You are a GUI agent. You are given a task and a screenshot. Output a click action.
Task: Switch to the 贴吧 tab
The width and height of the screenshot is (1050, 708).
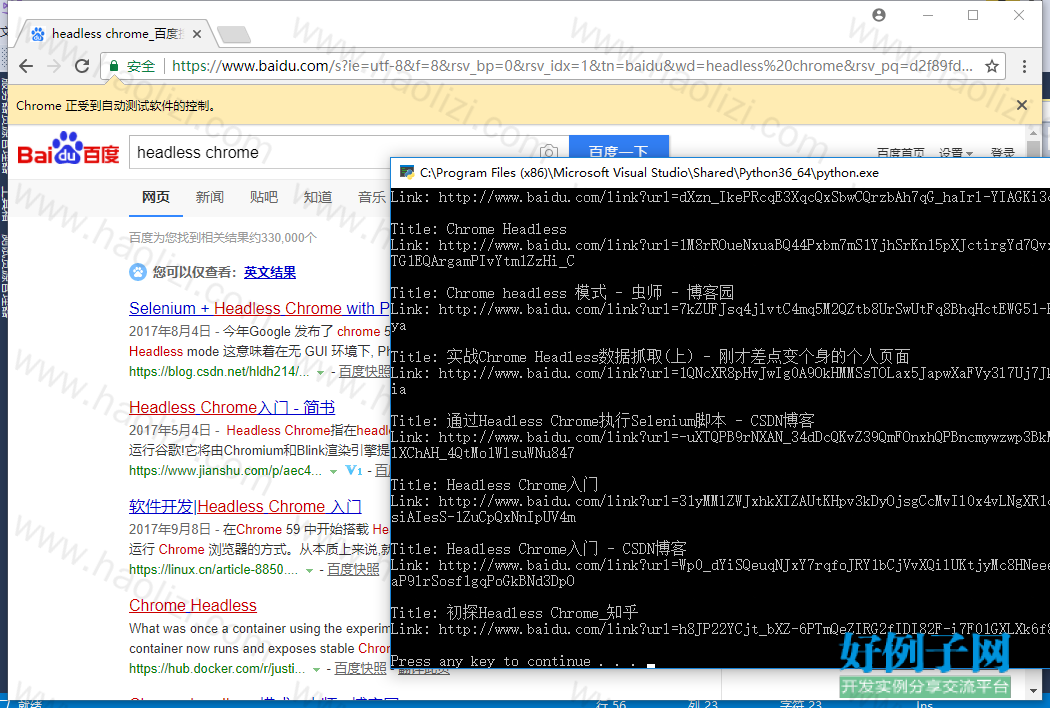tap(264, 197)
